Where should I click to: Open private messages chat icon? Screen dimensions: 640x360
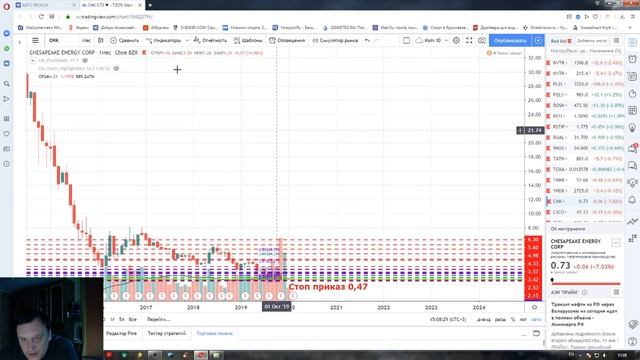pos(632,165)
